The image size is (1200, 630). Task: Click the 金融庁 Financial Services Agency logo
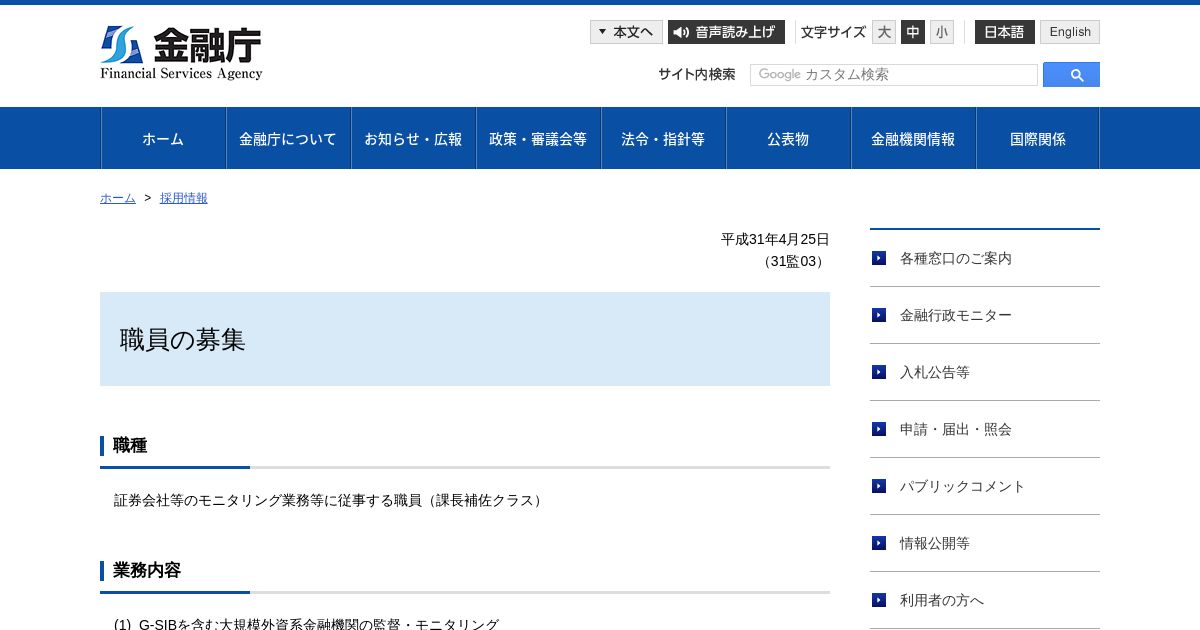pyautogui.click(x=181, y=53)
